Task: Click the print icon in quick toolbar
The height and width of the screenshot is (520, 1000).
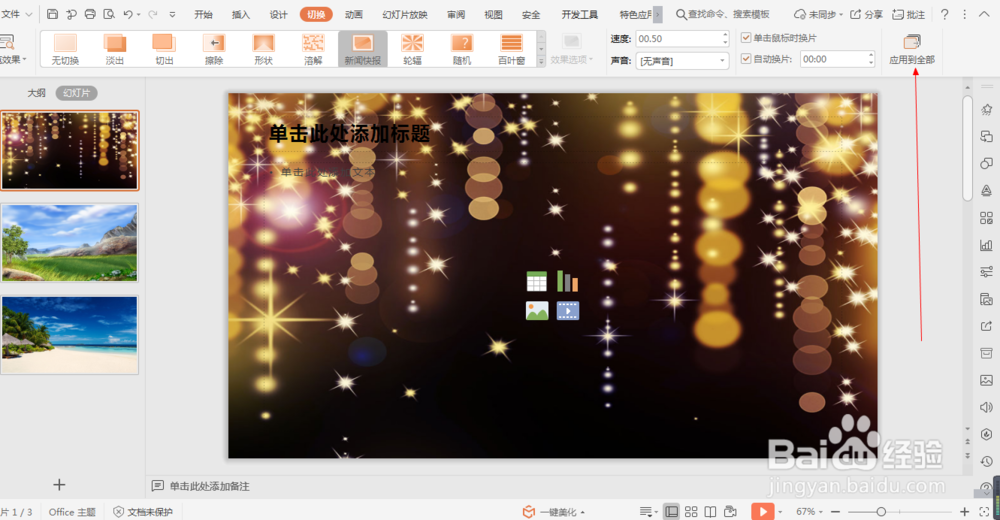Action: point(91,14)
